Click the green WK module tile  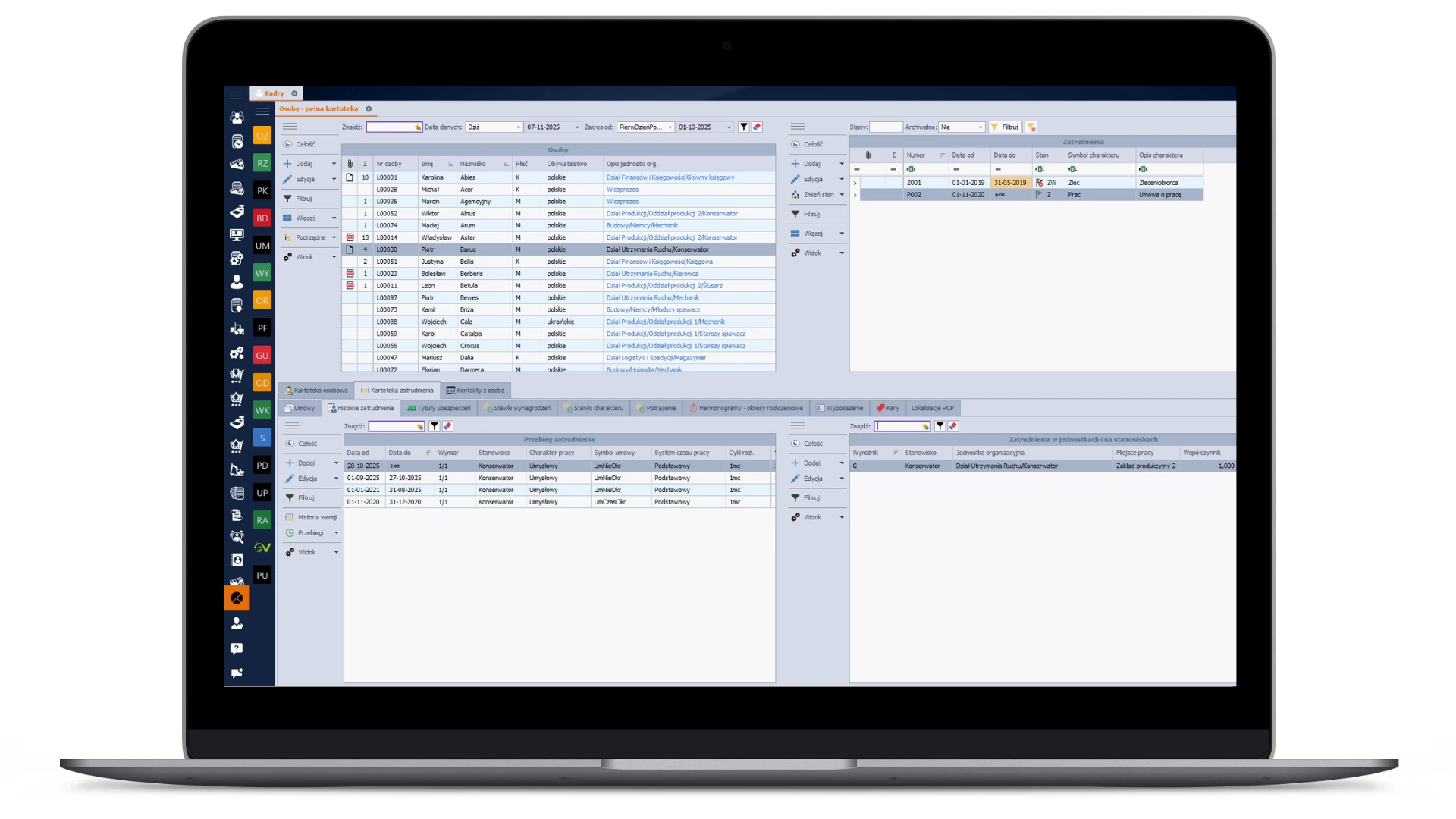tap(262, 410)
